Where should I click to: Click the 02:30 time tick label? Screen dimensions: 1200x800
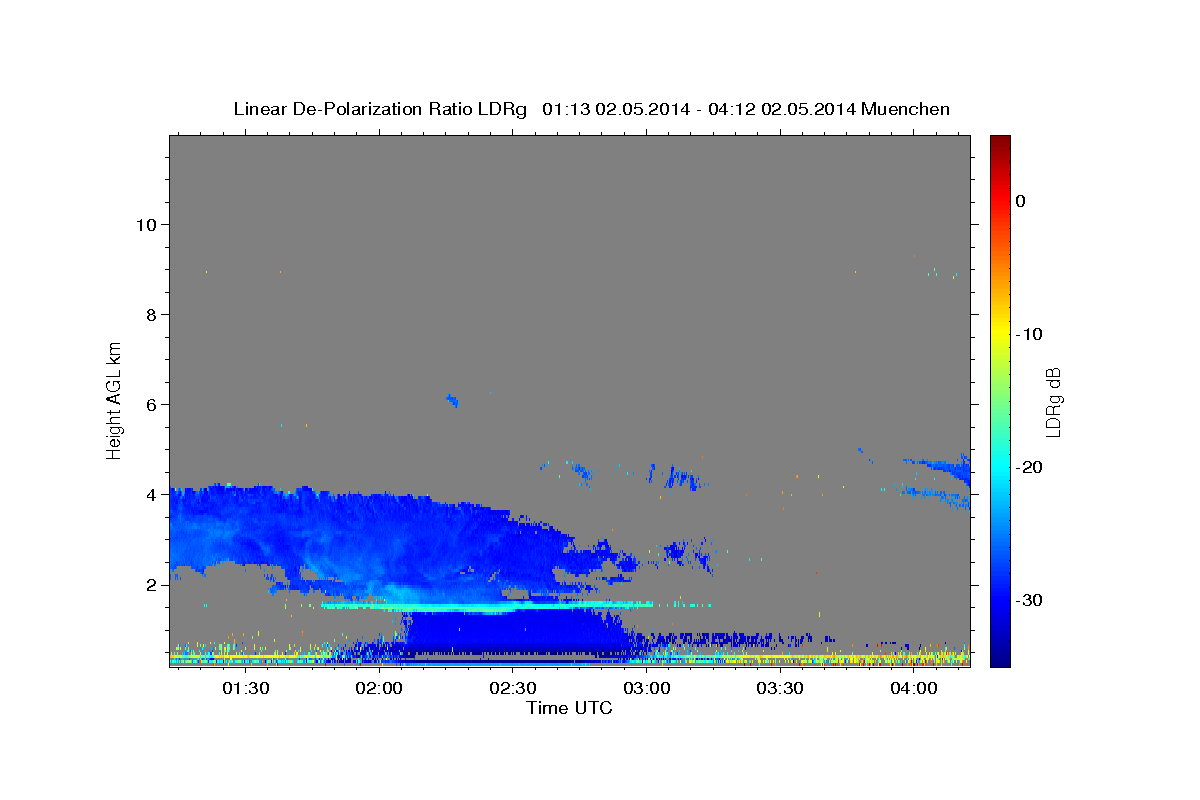513,689
